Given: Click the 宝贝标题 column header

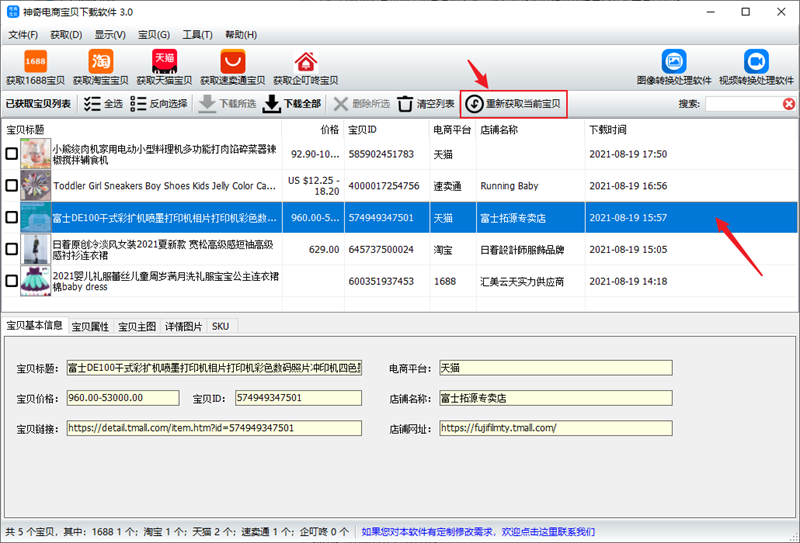Looking at the screenshot, I should (x=142, y=130).
